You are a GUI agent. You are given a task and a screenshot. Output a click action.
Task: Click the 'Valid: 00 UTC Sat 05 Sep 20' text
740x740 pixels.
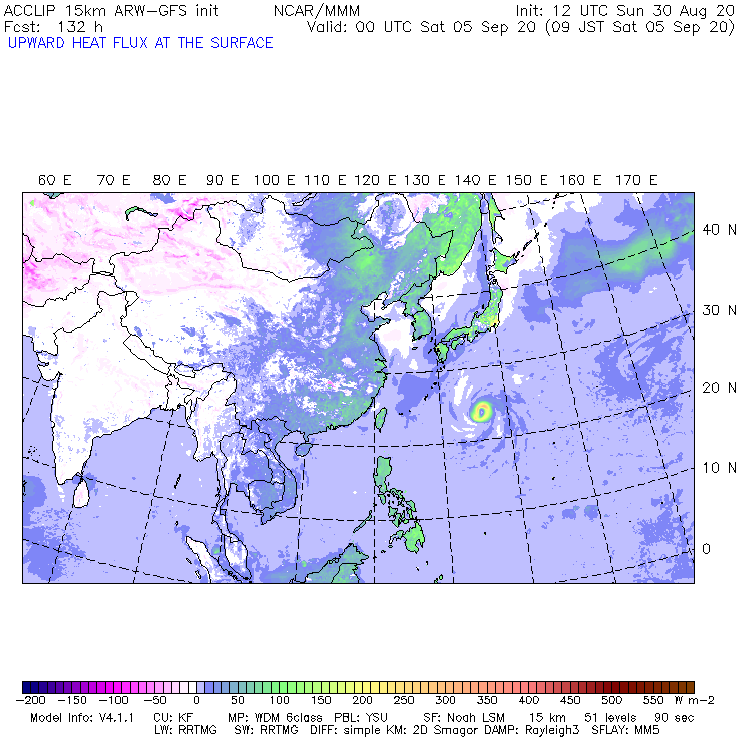point(421,26)
